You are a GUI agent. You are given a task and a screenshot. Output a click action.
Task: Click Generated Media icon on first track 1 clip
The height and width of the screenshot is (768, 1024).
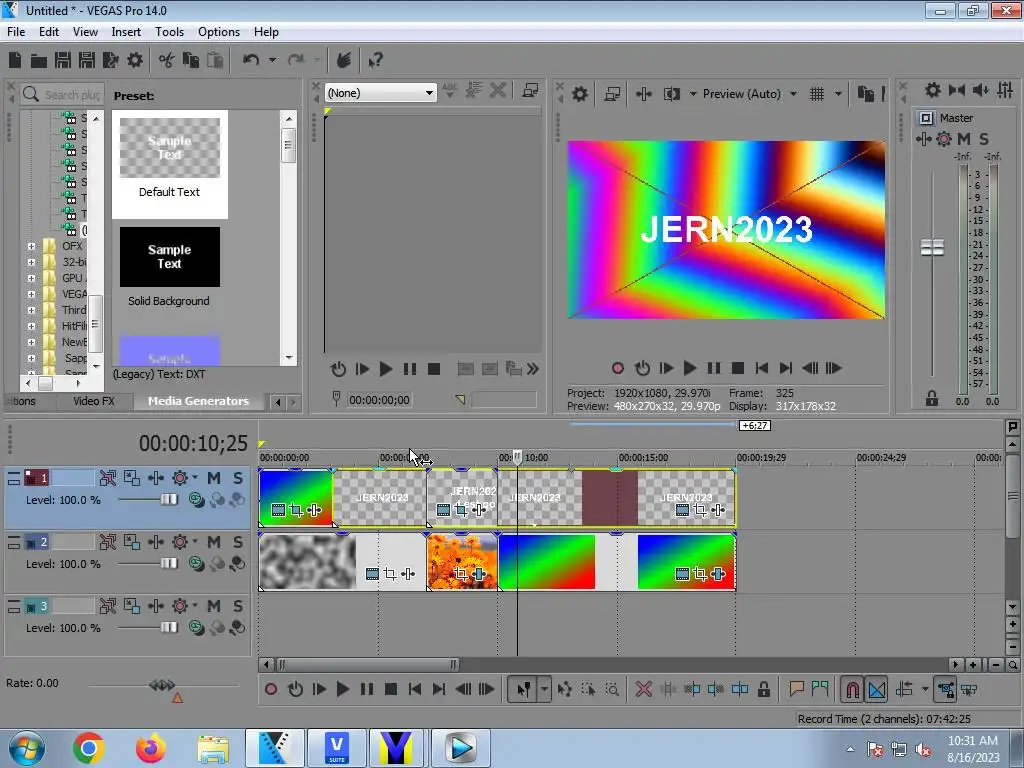pyautogui.click(x=278, y=510)
